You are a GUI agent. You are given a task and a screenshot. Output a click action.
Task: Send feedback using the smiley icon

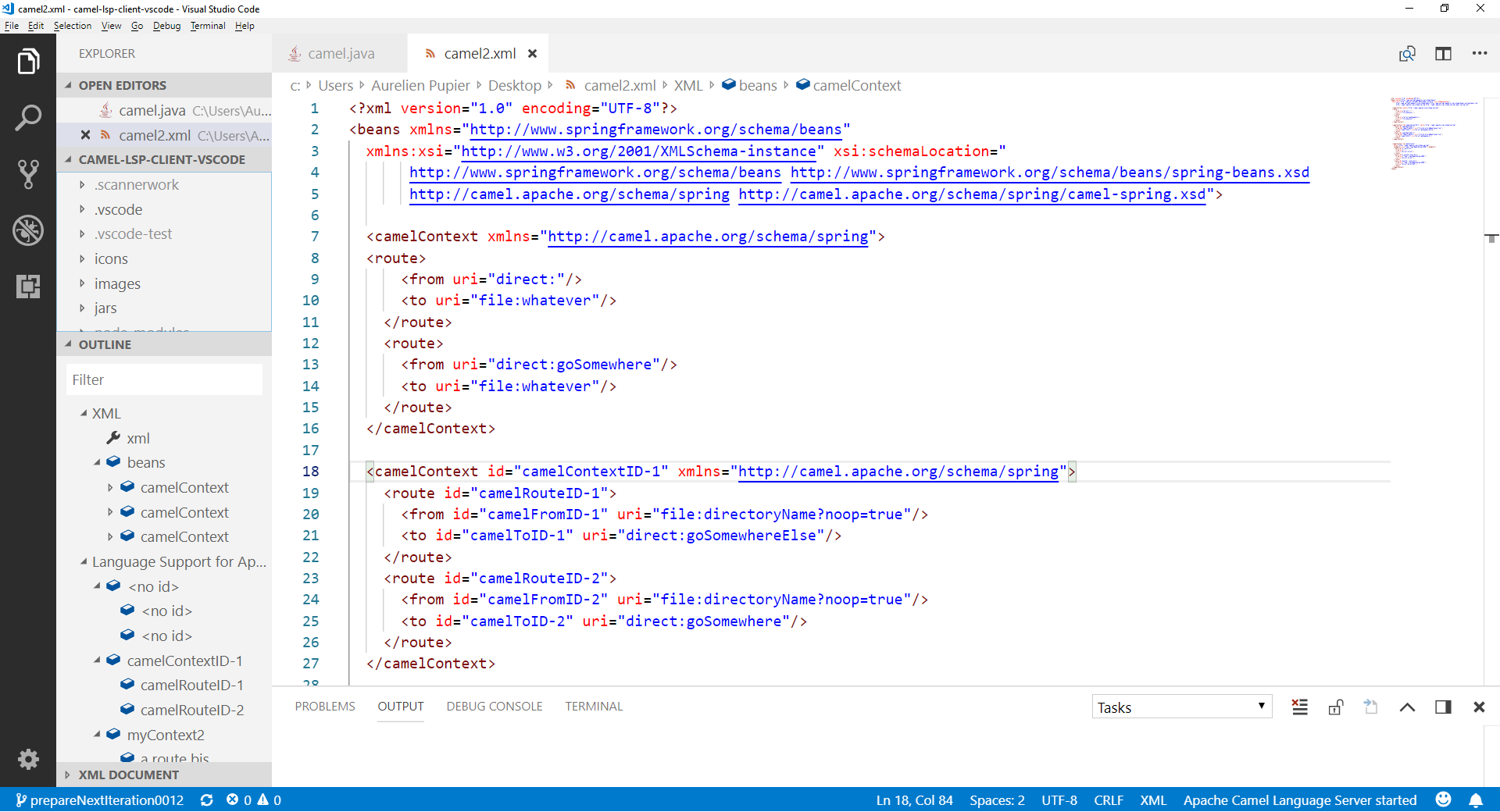[1443, 800]
